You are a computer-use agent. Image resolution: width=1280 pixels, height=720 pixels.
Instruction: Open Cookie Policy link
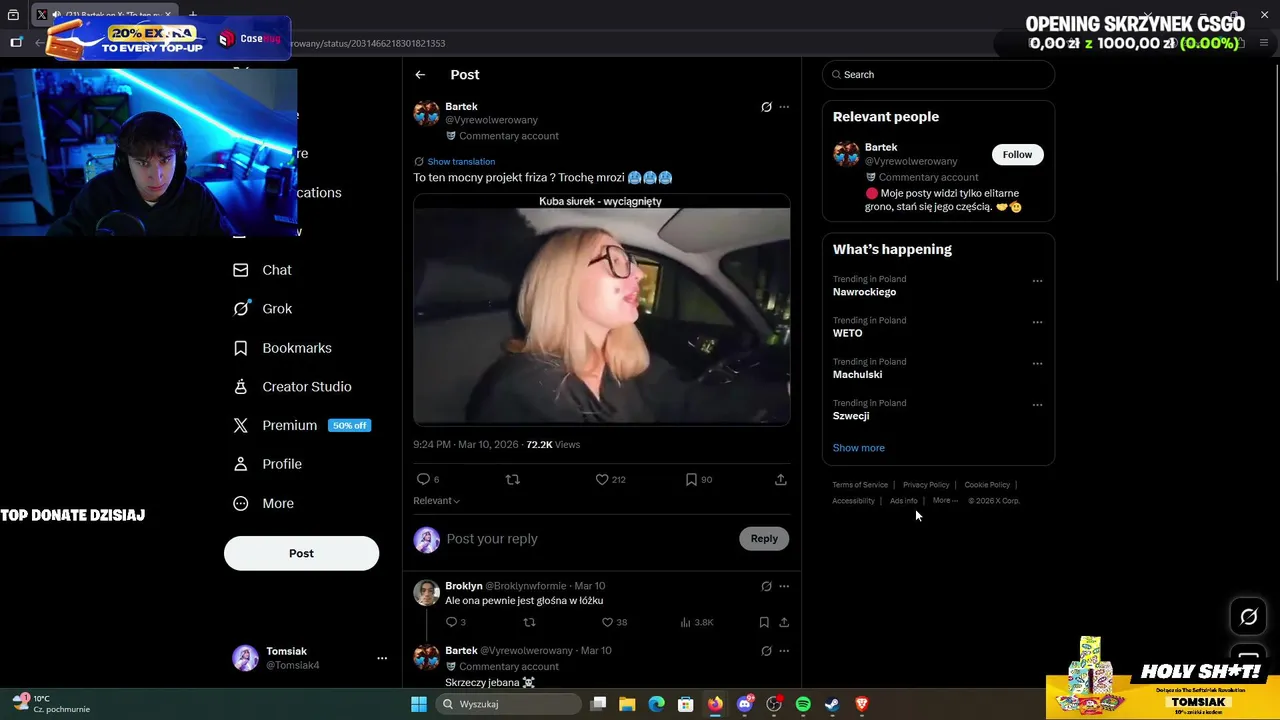tap(987, 485)
